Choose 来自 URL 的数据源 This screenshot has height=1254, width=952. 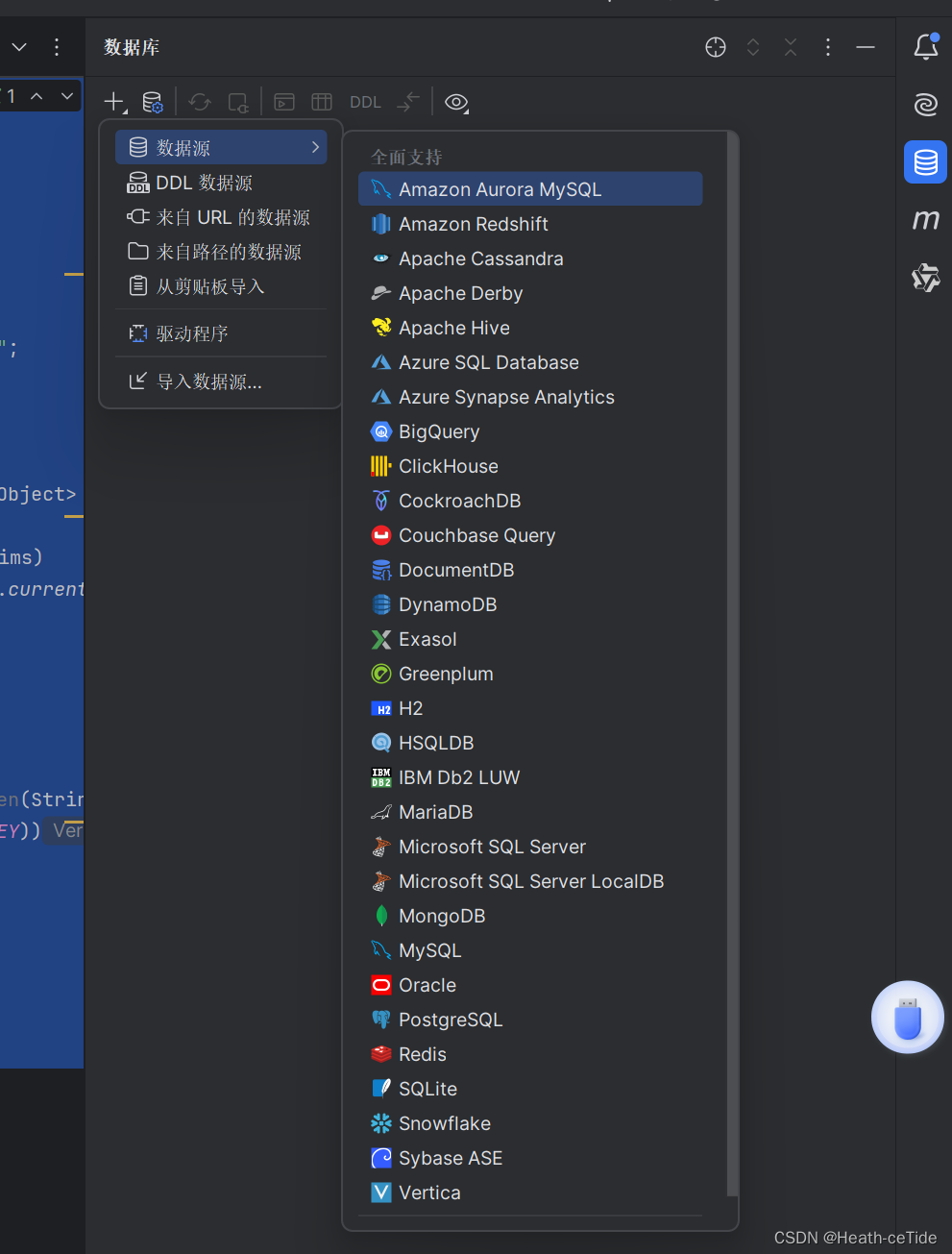221,217
